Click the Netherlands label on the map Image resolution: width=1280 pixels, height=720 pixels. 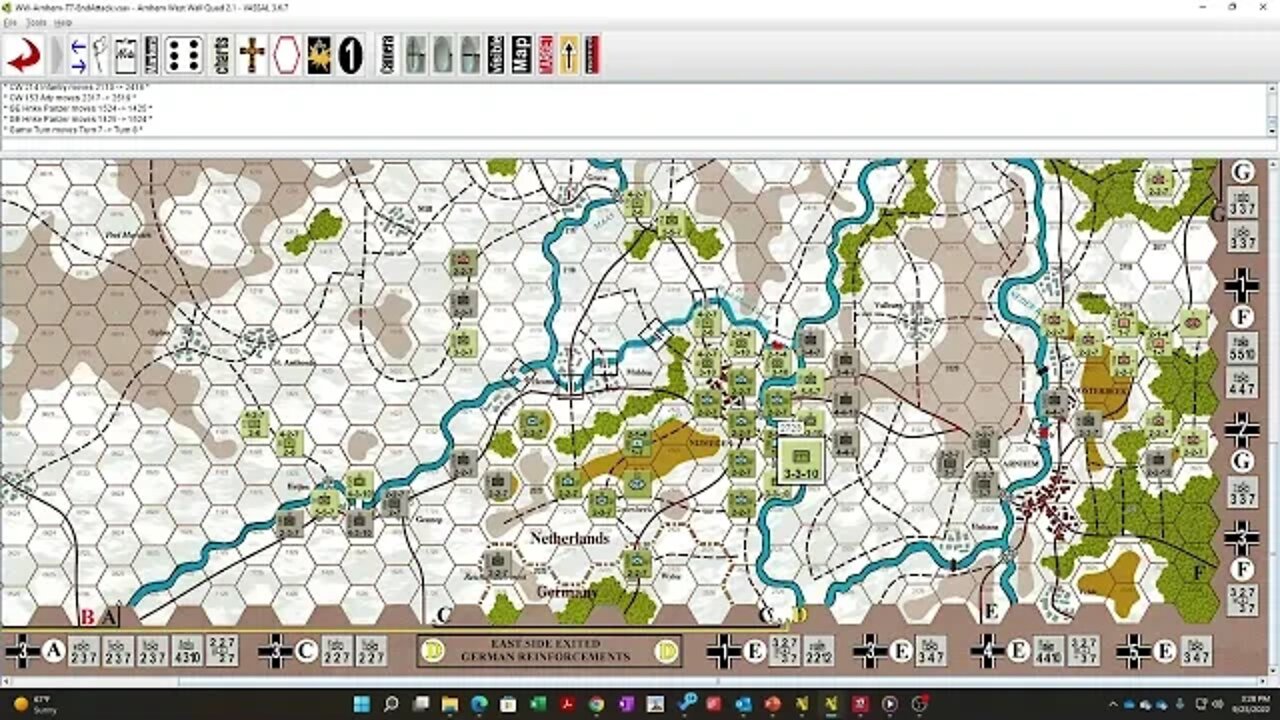point(569,538)
